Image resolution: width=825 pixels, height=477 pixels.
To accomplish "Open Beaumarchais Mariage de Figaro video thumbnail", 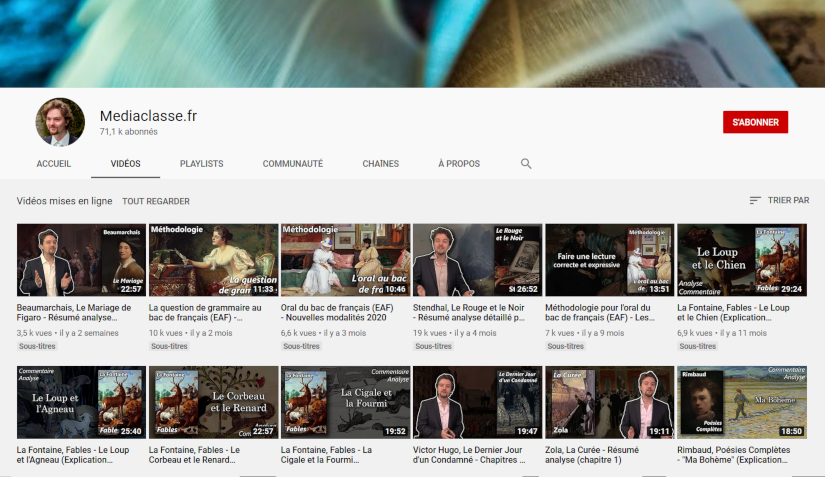I will [x=81, y=260].
